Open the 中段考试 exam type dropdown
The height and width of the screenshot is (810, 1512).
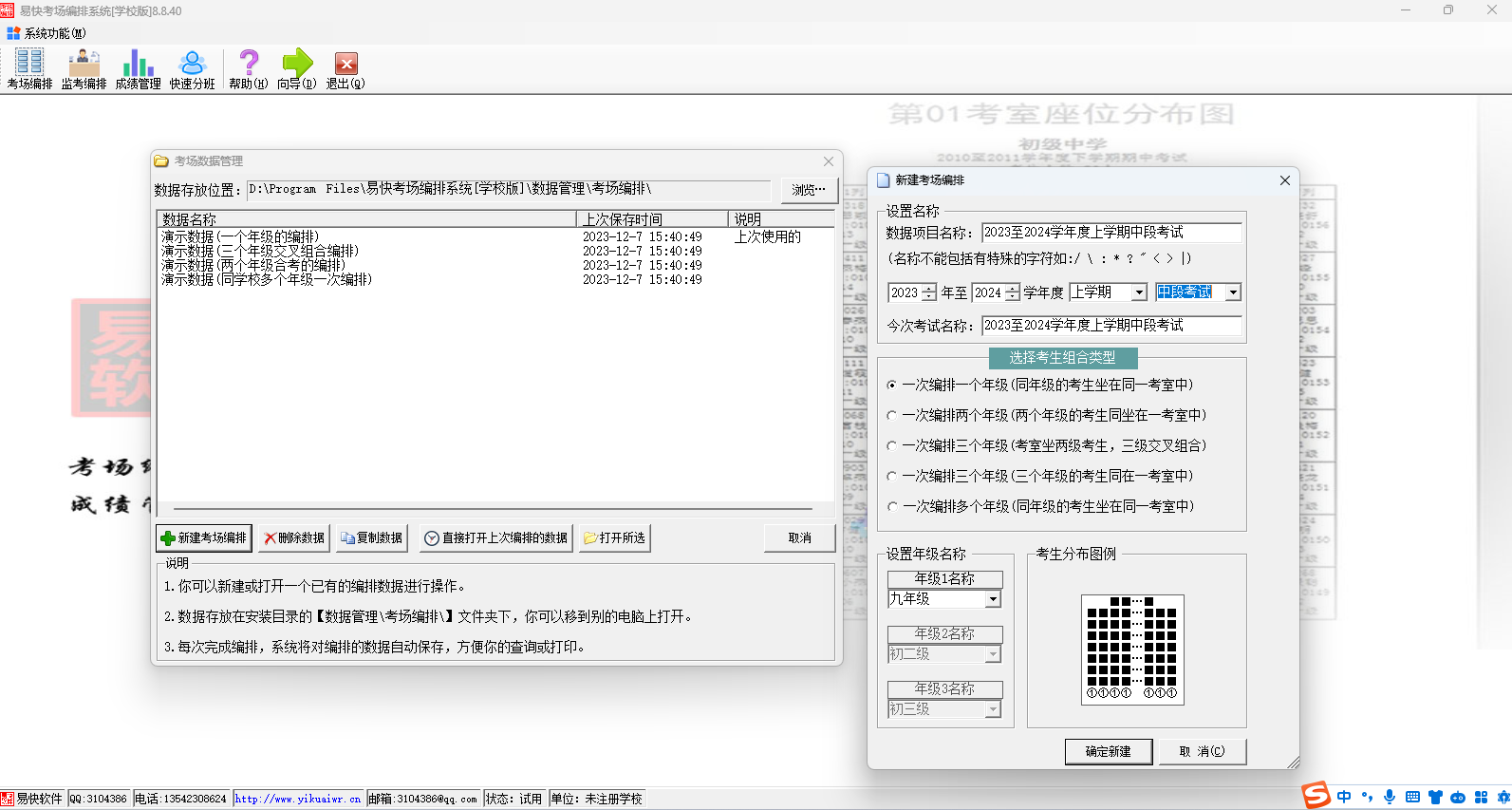[1233, 292]
